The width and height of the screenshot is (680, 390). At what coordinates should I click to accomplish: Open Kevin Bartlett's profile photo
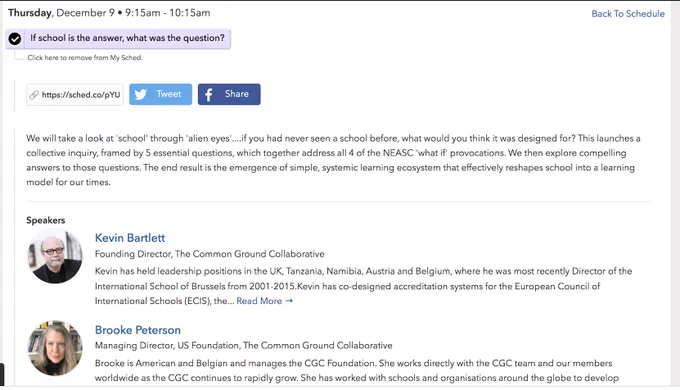click(x=55, y=256)
